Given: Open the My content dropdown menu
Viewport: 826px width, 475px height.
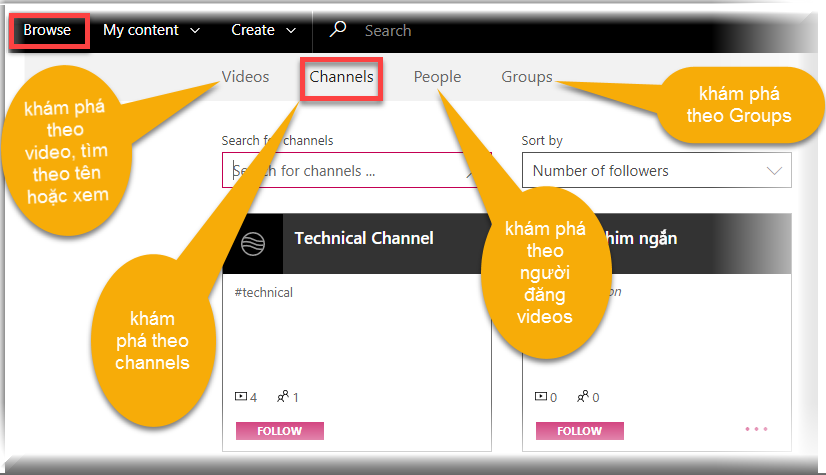Looking at the screenshot, I should tap(151, 30).
